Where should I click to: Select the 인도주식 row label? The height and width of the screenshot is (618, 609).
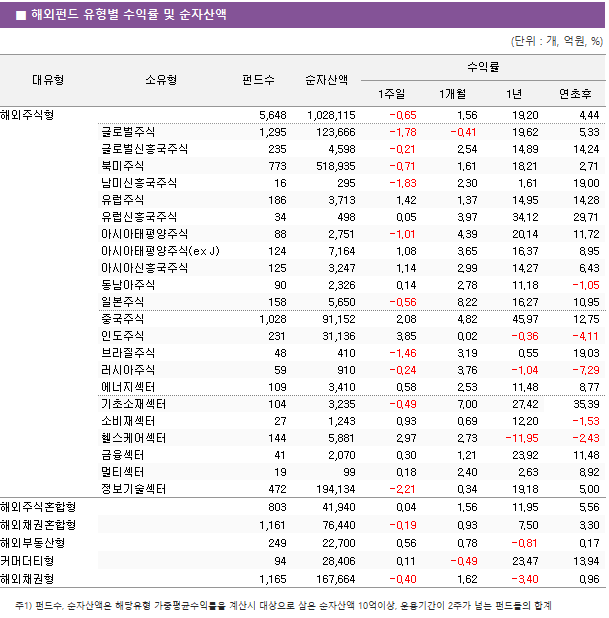(x=123, y=336)
